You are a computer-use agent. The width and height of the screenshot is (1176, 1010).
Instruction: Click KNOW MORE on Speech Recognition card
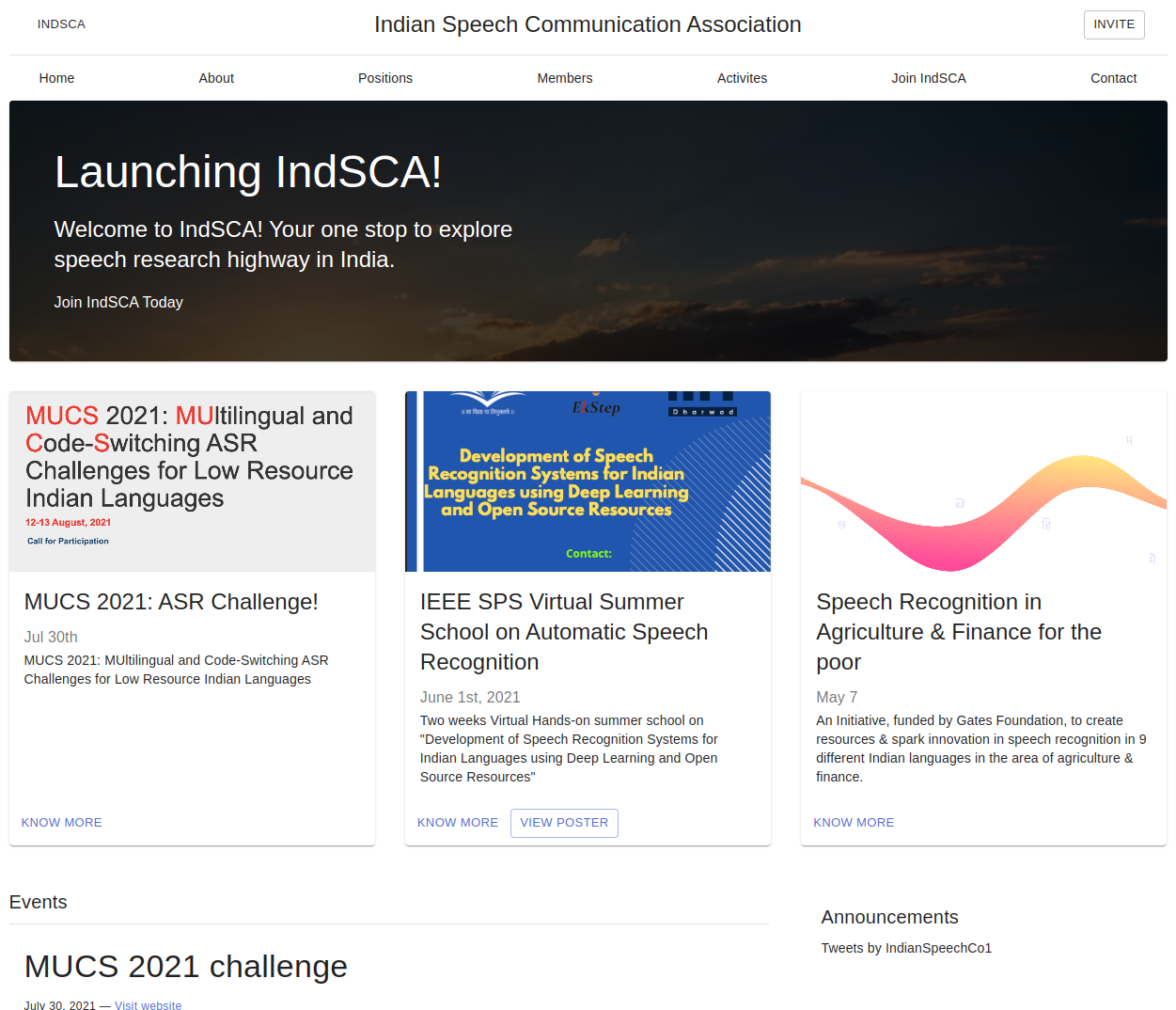click(x=854, y=823)
